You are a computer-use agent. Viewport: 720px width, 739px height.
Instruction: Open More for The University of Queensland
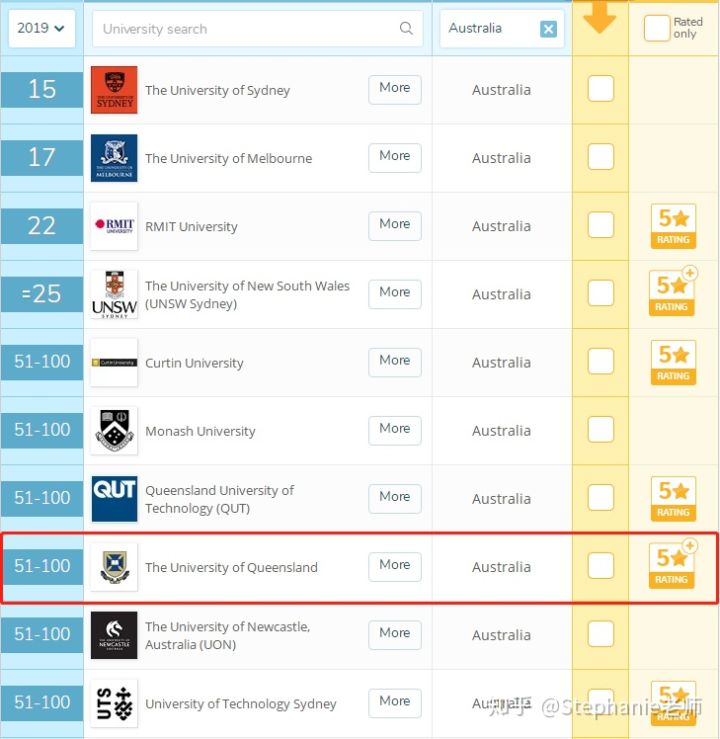click(395, 567)
